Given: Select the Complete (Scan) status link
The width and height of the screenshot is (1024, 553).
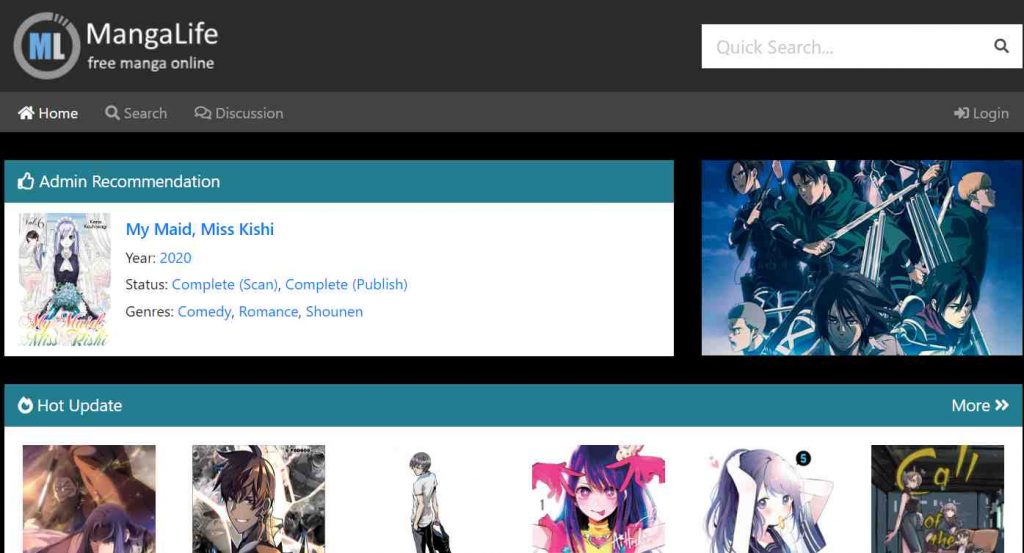Looking at the screenshot, I should pyautogui.click(x=224, y=284).
